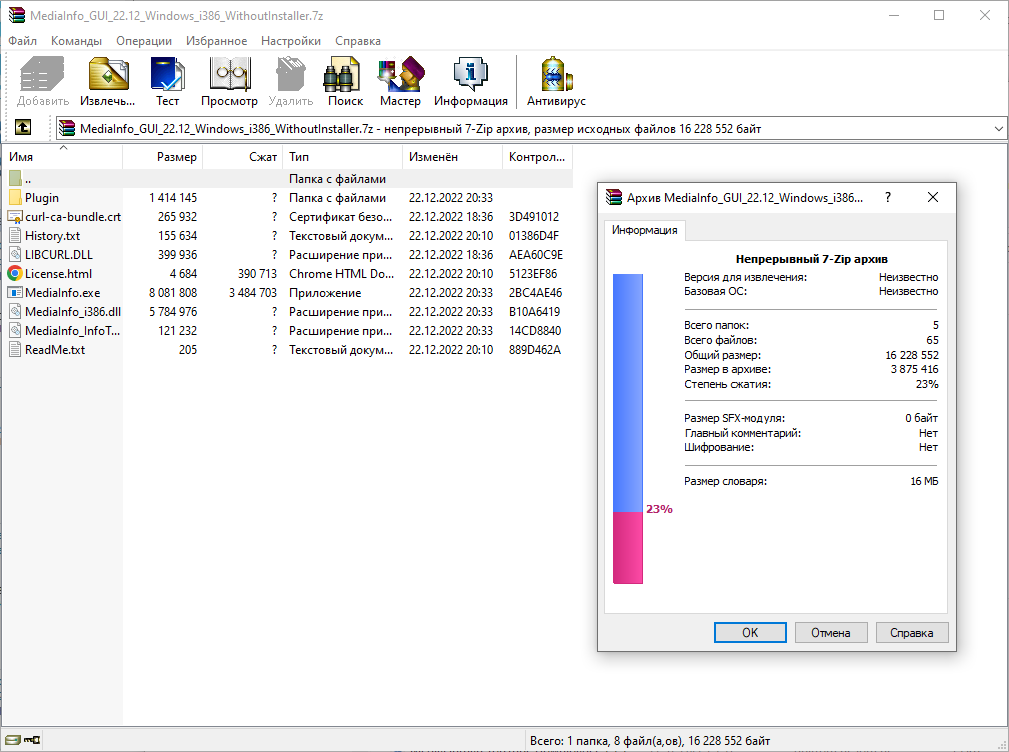Close the archive info dialog
Viewport: 1009px width, 752px height.
(x=933, y=197)
